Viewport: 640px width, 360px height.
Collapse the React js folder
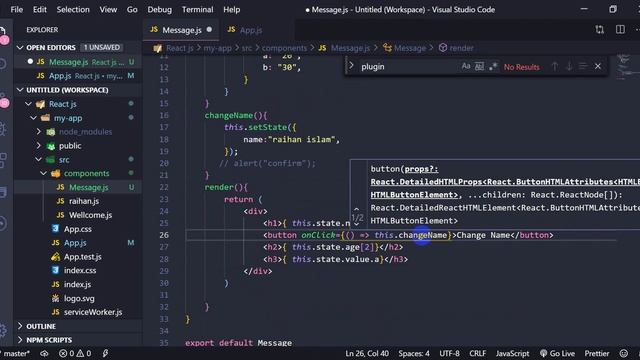tap(28, 104)
